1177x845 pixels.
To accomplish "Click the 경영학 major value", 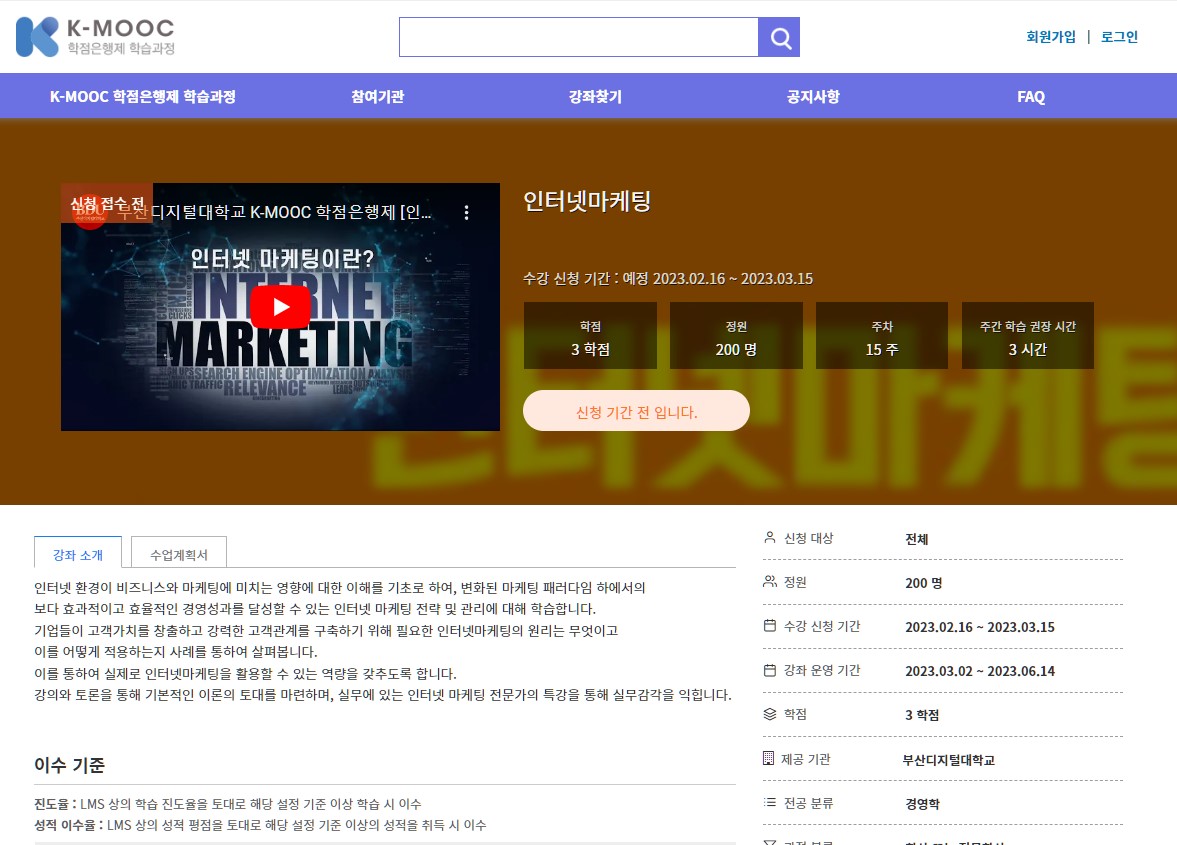I will (923, 804).
